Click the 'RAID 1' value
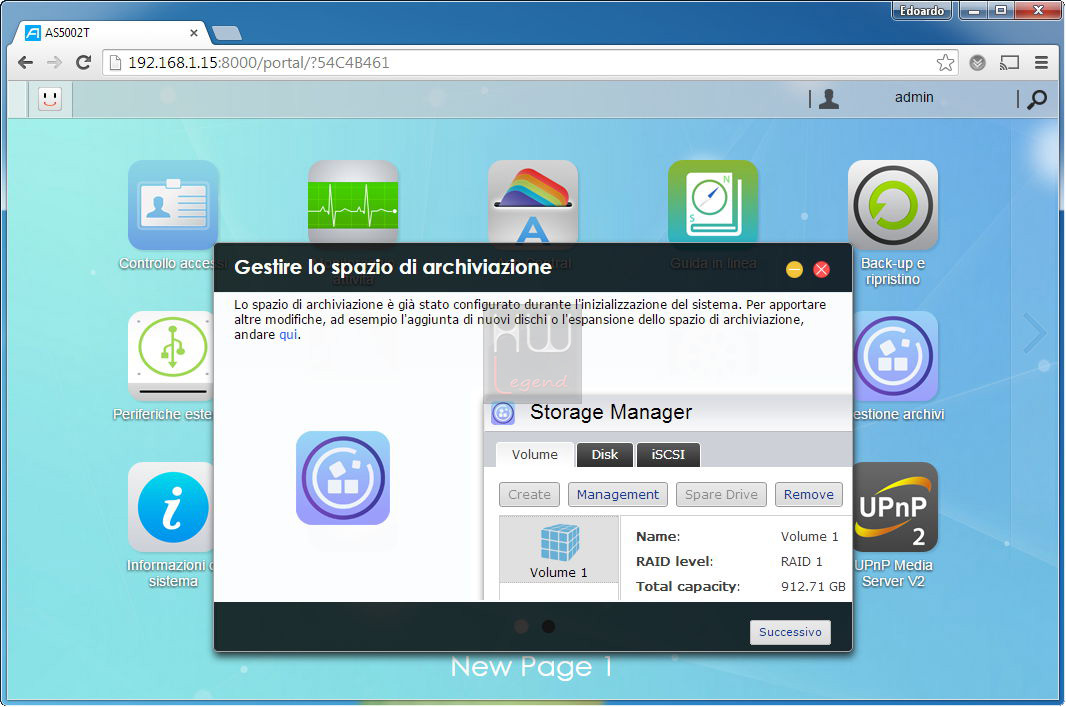The width and height of the screenshot is (1066, 707). [802, 562]
